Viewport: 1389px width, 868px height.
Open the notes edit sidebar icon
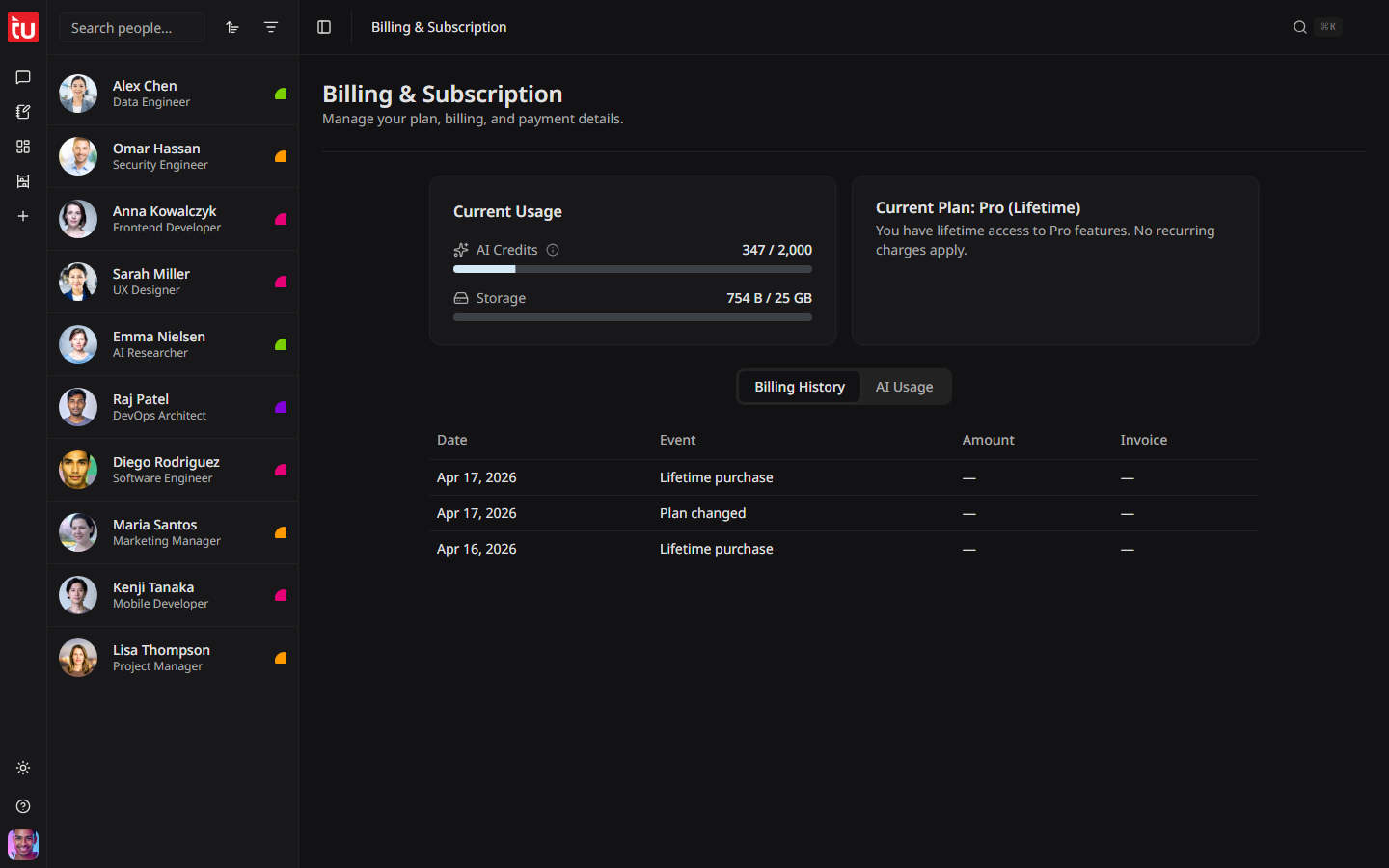click(x=23, y=112)
